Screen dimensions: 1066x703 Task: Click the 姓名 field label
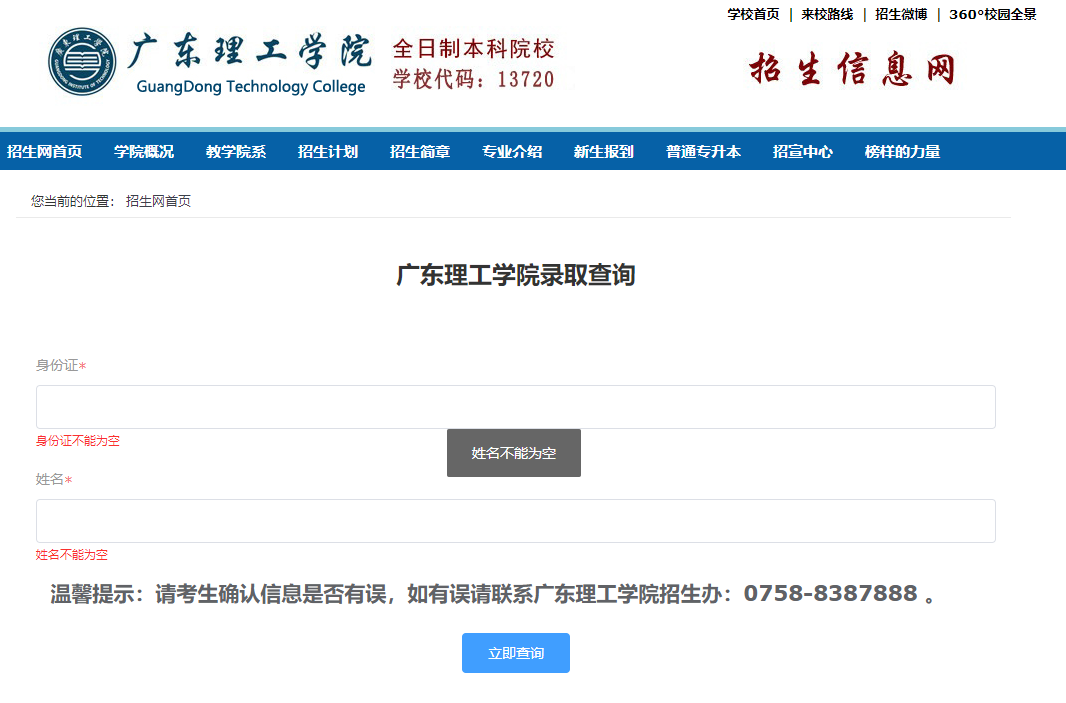coord(54,480)
